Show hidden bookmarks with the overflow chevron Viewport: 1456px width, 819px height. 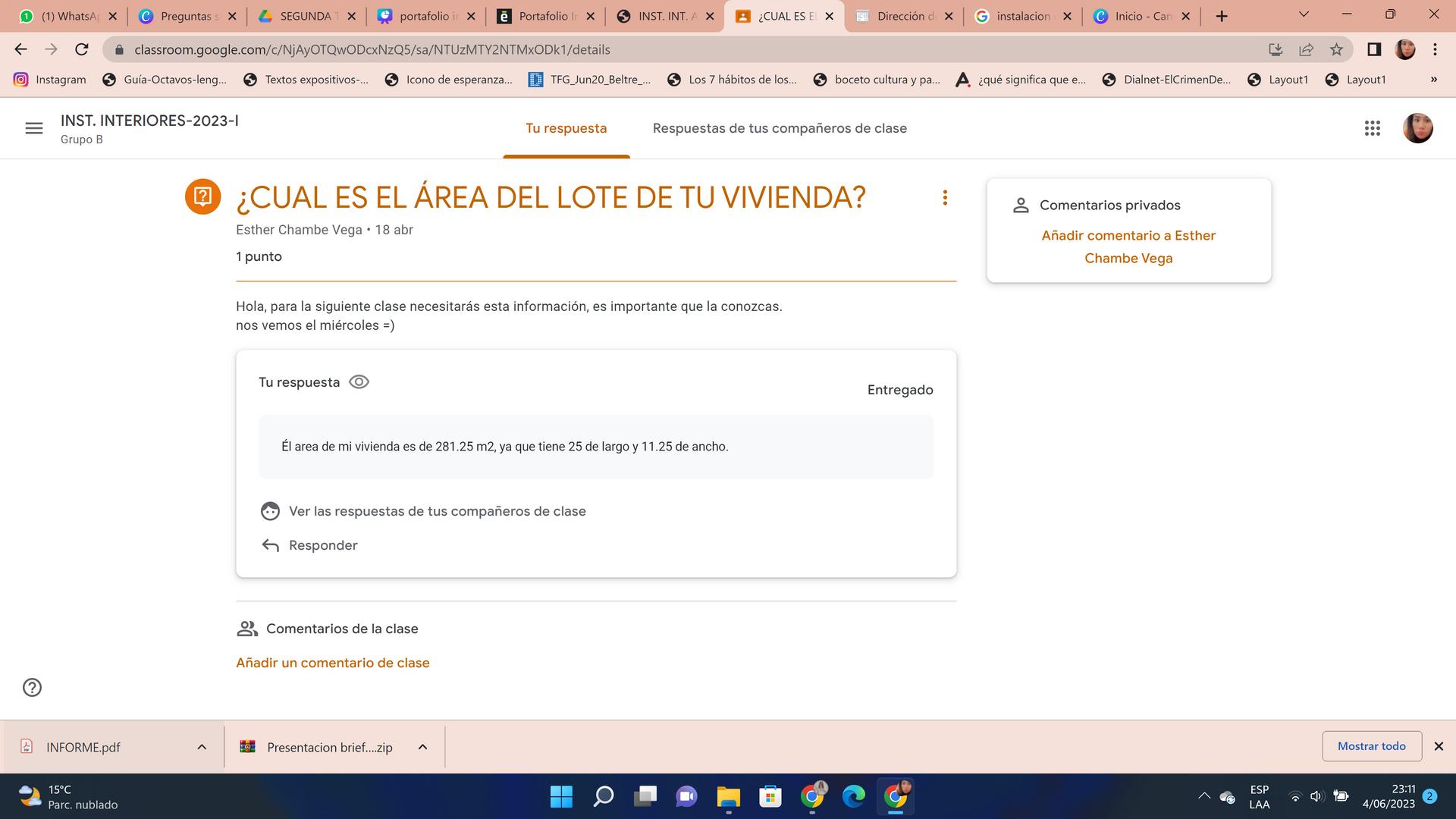pos(1433,80)
